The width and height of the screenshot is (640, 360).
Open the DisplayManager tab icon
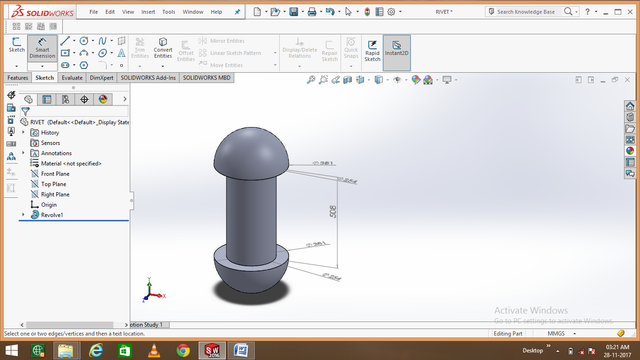[103, 99]
